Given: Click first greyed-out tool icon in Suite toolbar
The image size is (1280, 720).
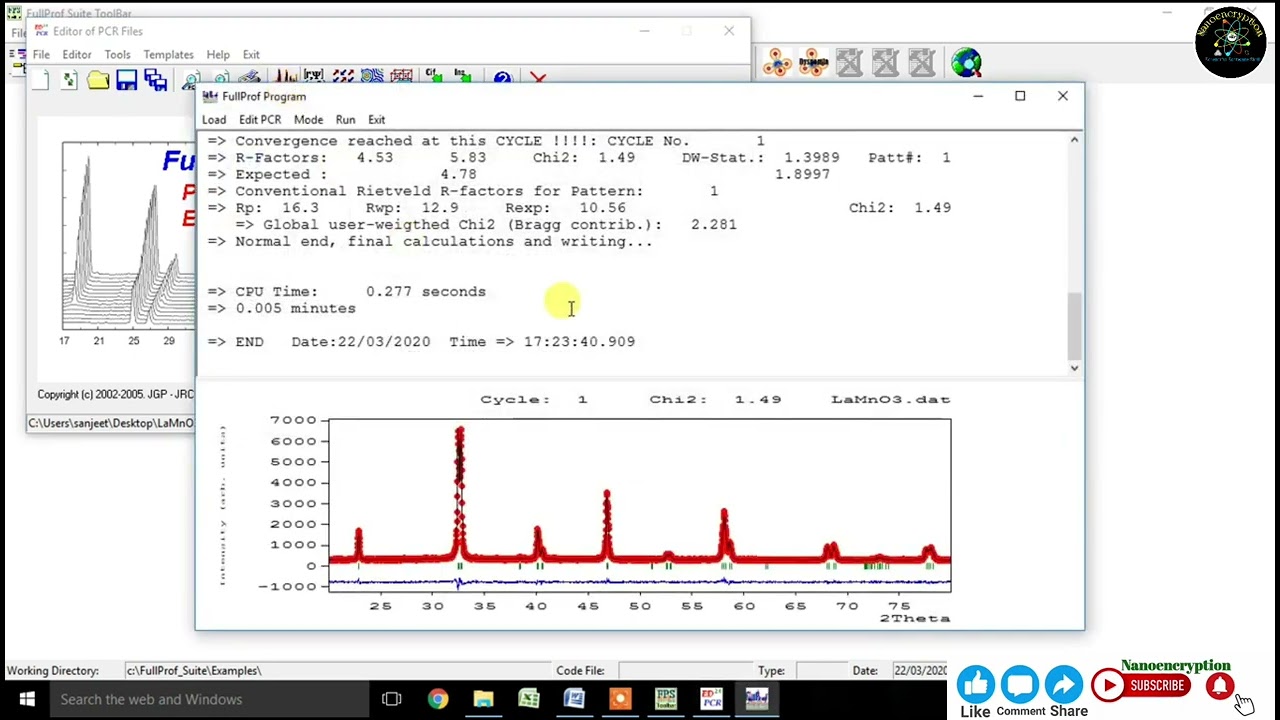Looking at the screenshot, I should coord(849,63).
